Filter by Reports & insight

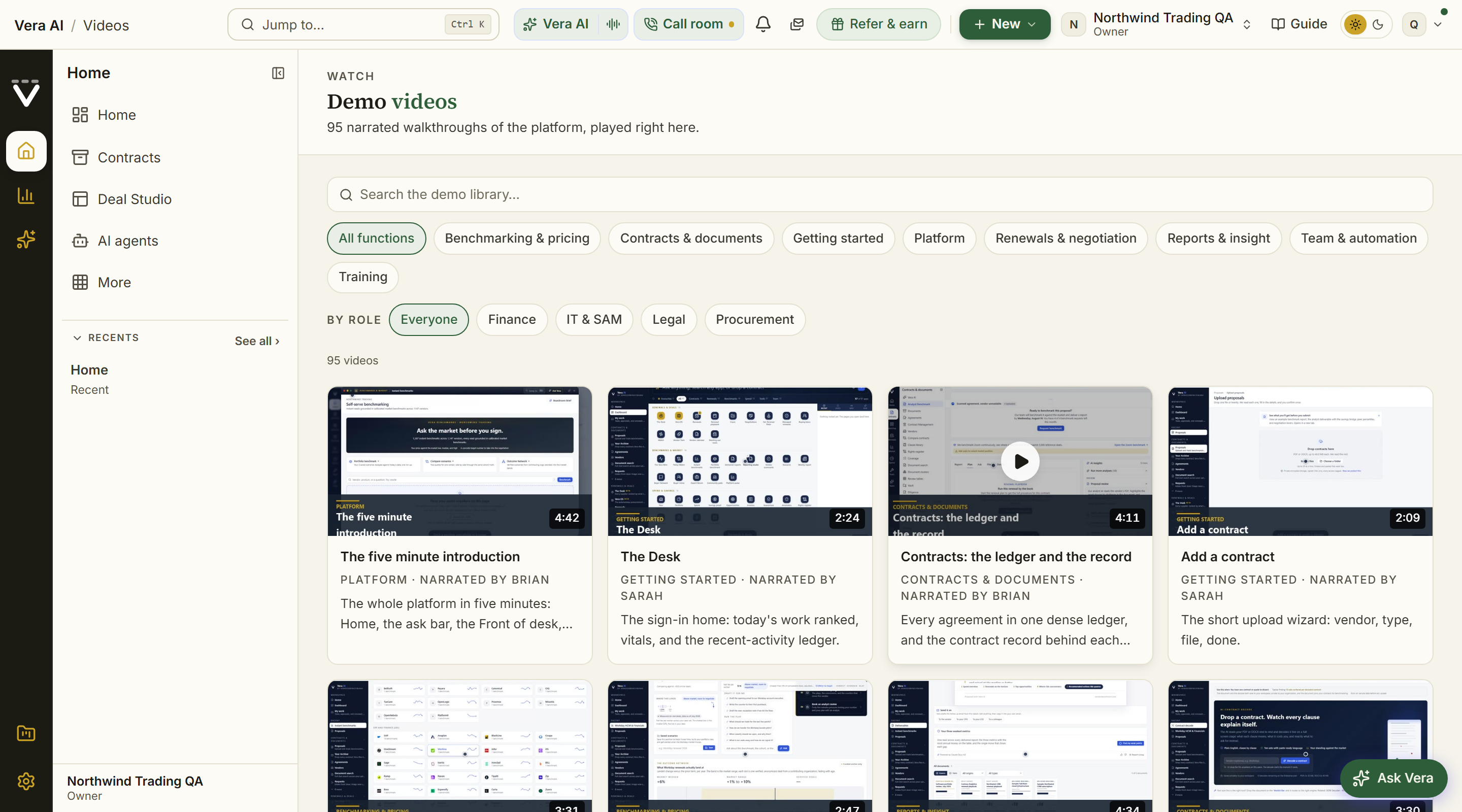pyautogui.click(x=1218, y=239)
